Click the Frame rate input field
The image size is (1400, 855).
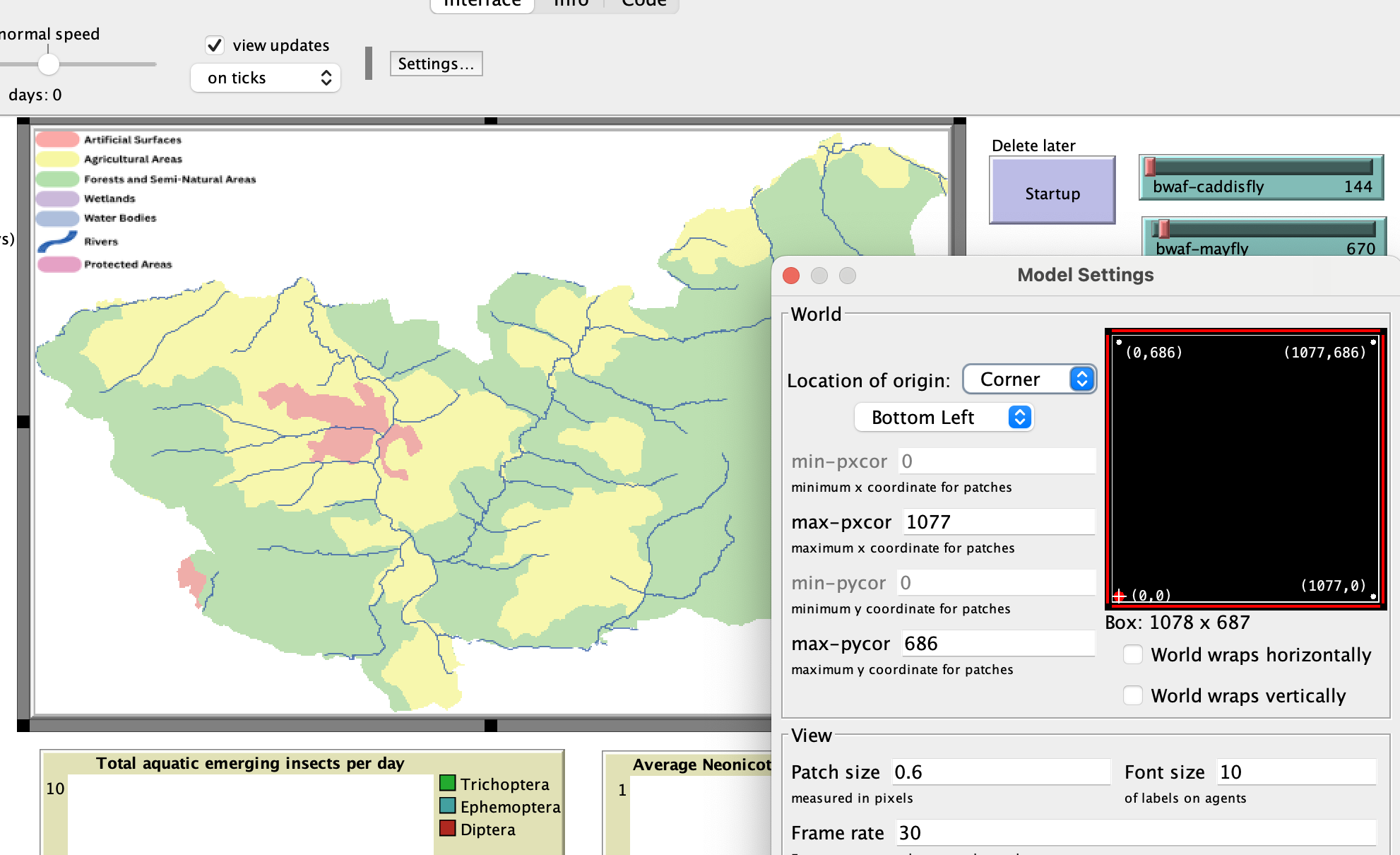[x=1136, y=833]
